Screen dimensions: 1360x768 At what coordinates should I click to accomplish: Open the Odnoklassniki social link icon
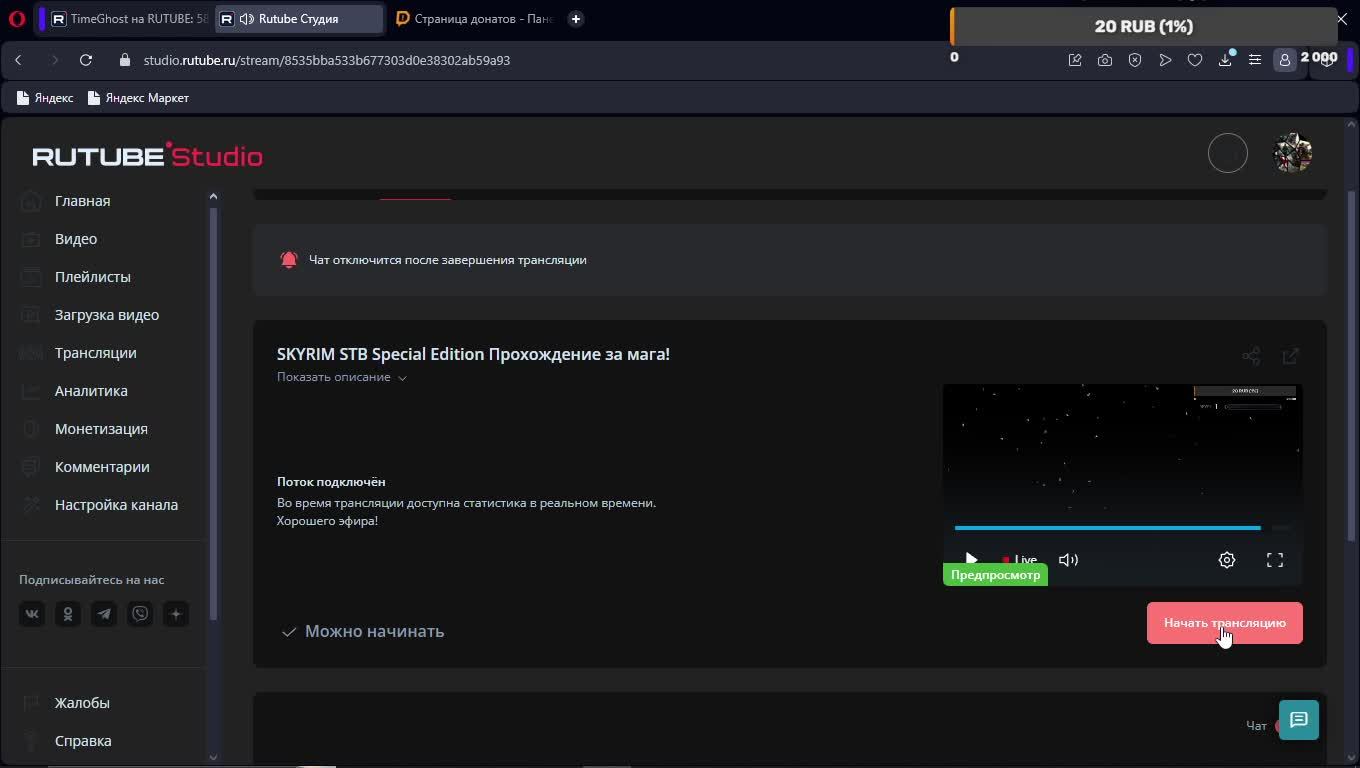click(68, 614)
